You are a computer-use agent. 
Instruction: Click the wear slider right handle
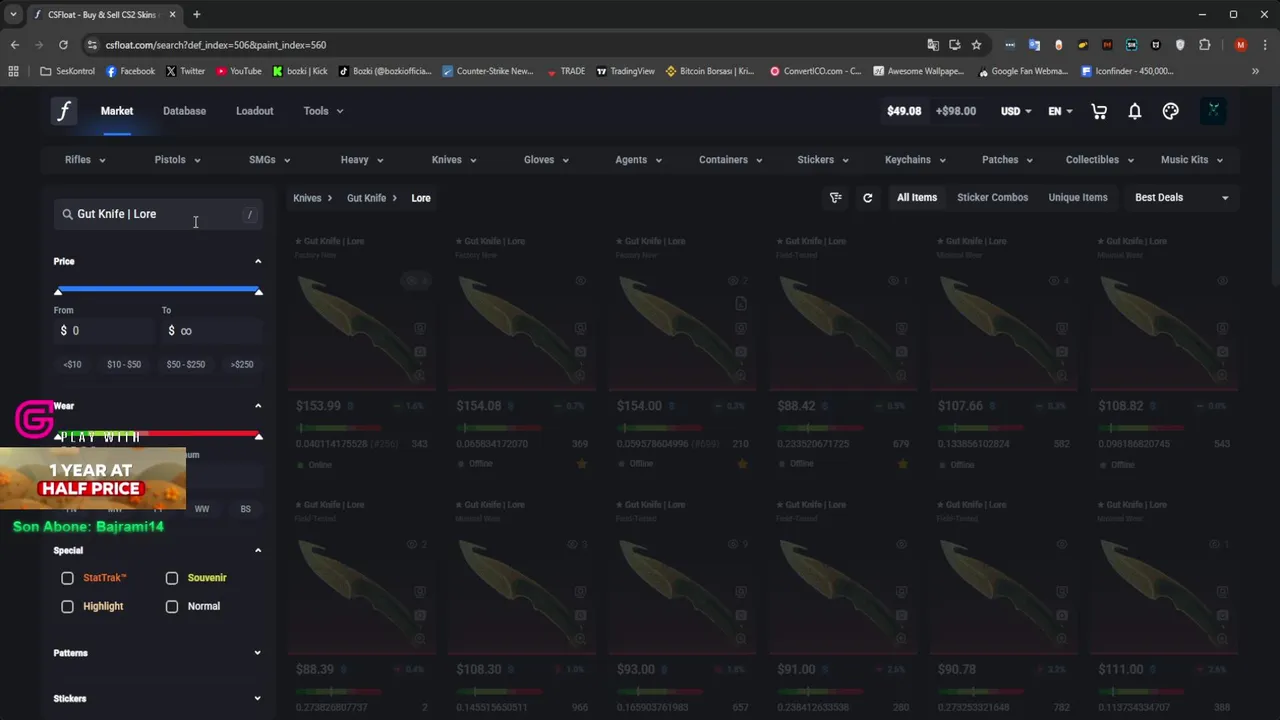(x=258, y=436)
